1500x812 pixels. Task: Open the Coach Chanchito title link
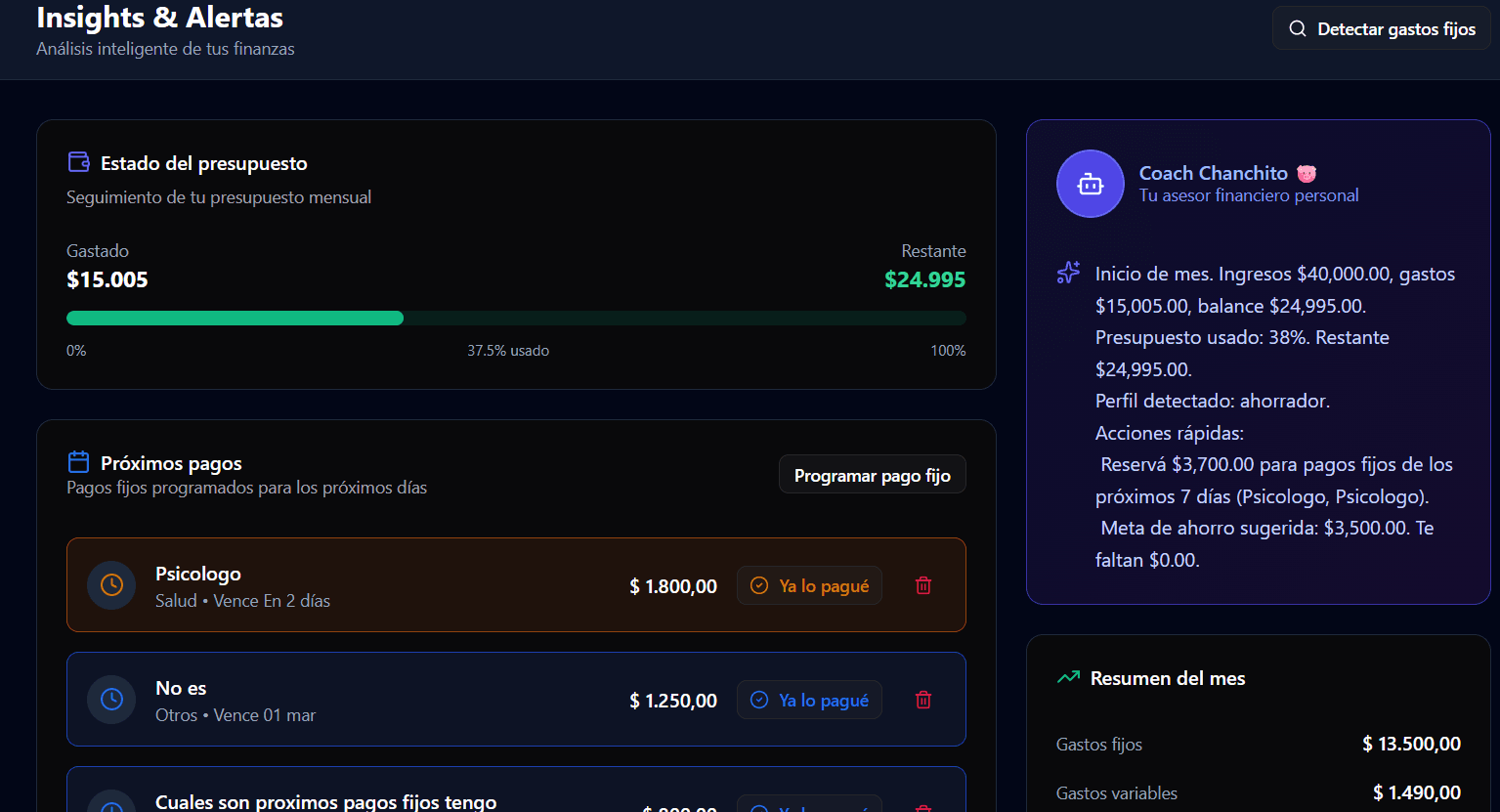pyautogui.click(x=1213, y=173)
